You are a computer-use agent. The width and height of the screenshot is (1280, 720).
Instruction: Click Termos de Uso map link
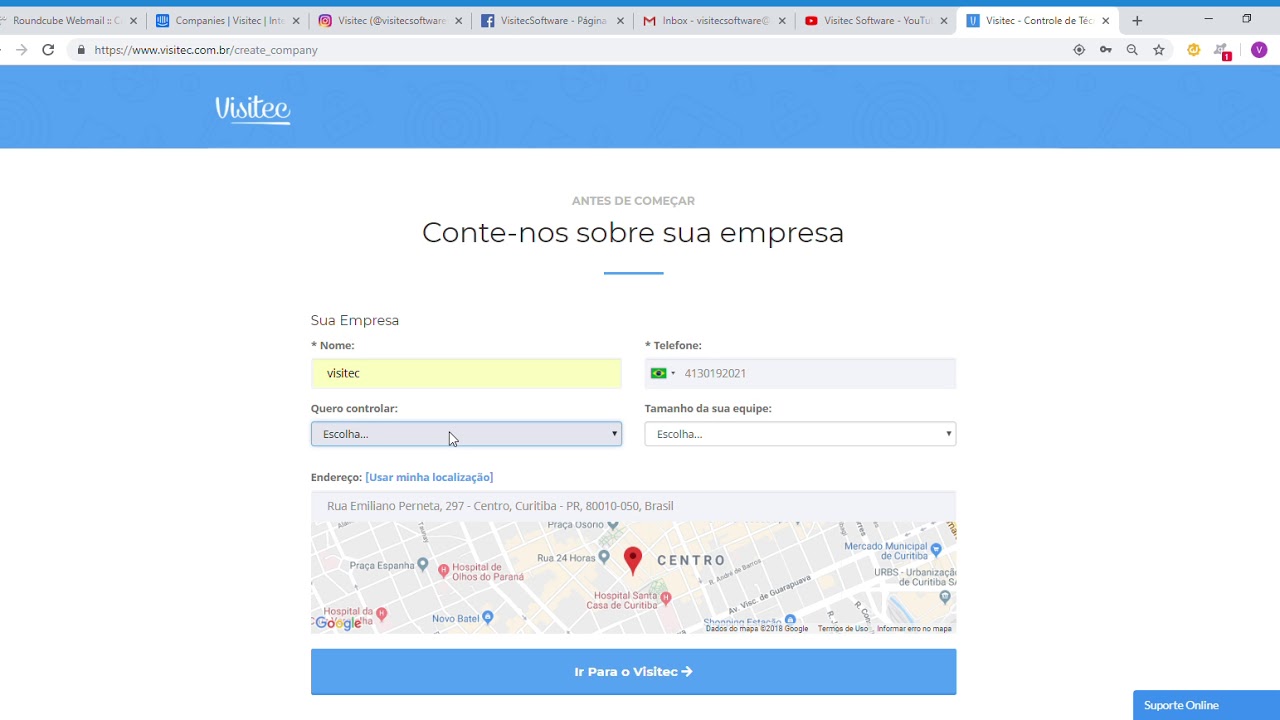tap(843, 629)
